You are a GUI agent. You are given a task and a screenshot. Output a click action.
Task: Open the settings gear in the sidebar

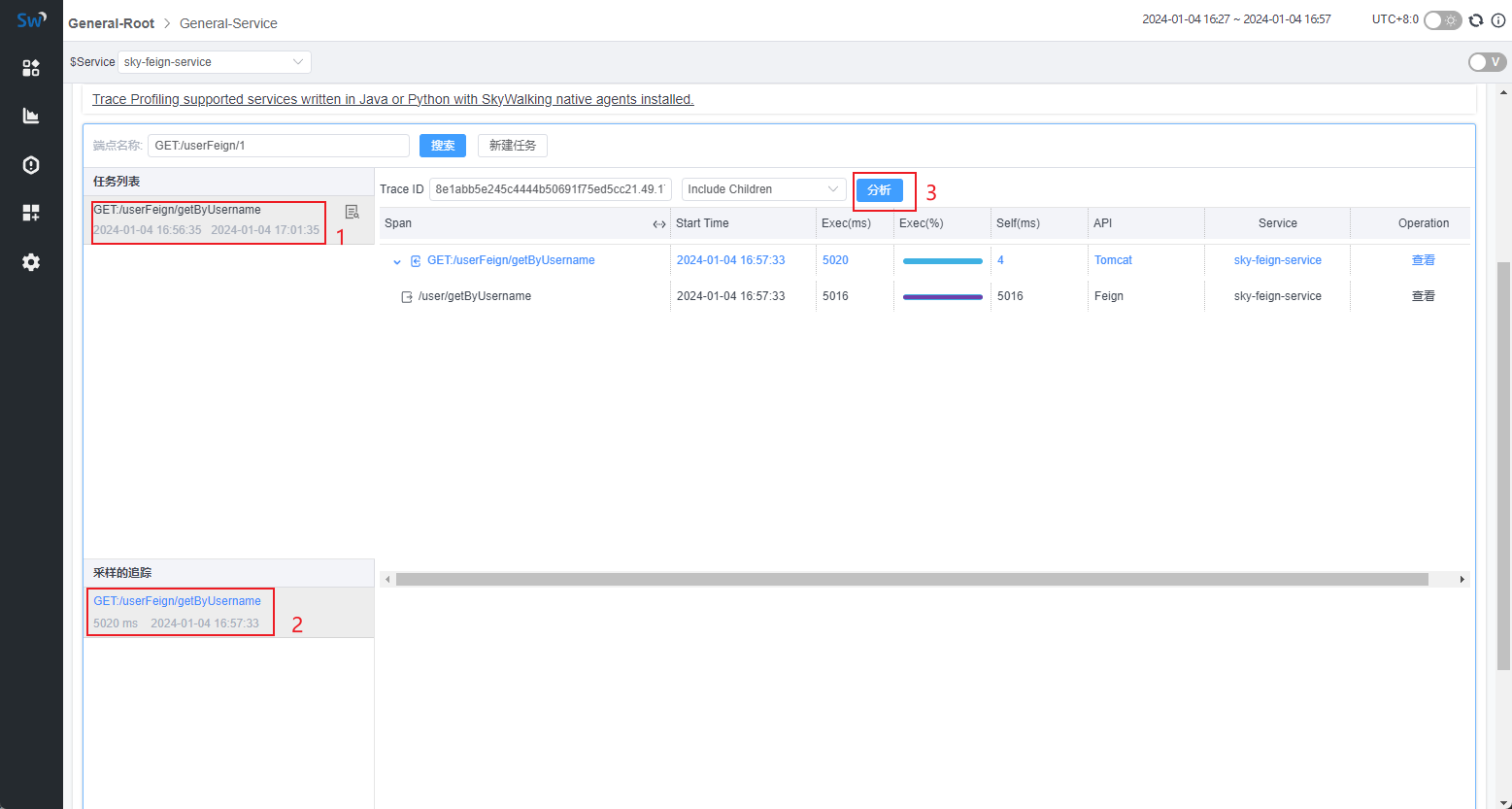[31, 262]
